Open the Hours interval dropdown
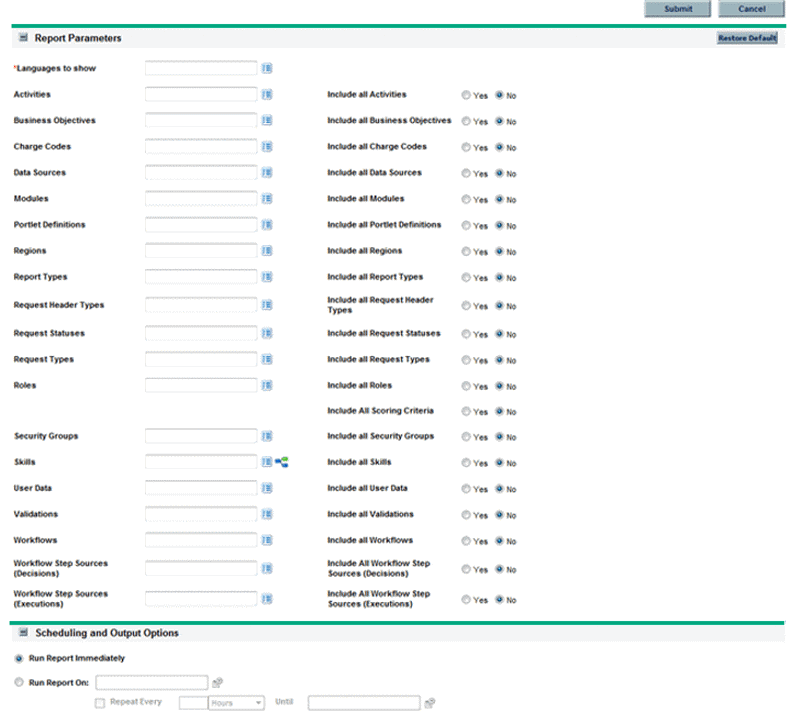790x723 pixels. [236, 703]
